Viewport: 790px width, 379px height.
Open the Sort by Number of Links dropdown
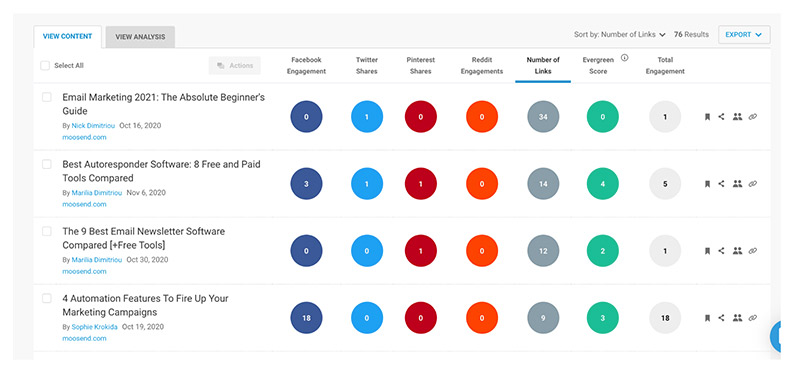click(x=620, y=35)
